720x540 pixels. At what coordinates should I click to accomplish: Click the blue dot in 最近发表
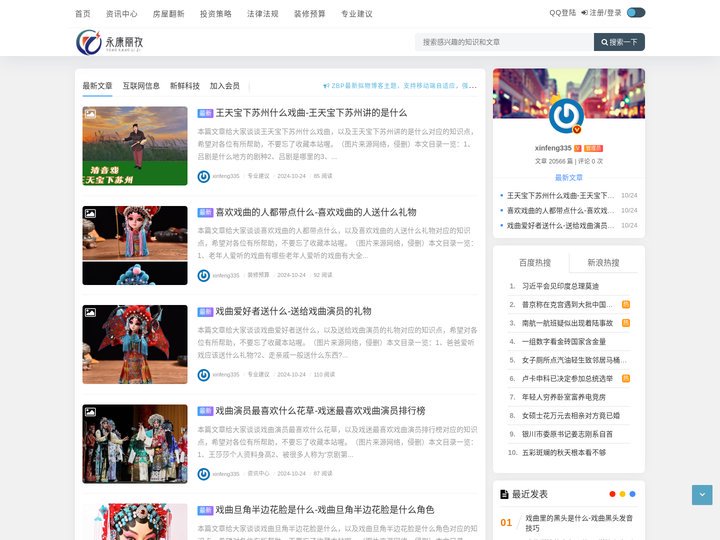coord(632,494)
